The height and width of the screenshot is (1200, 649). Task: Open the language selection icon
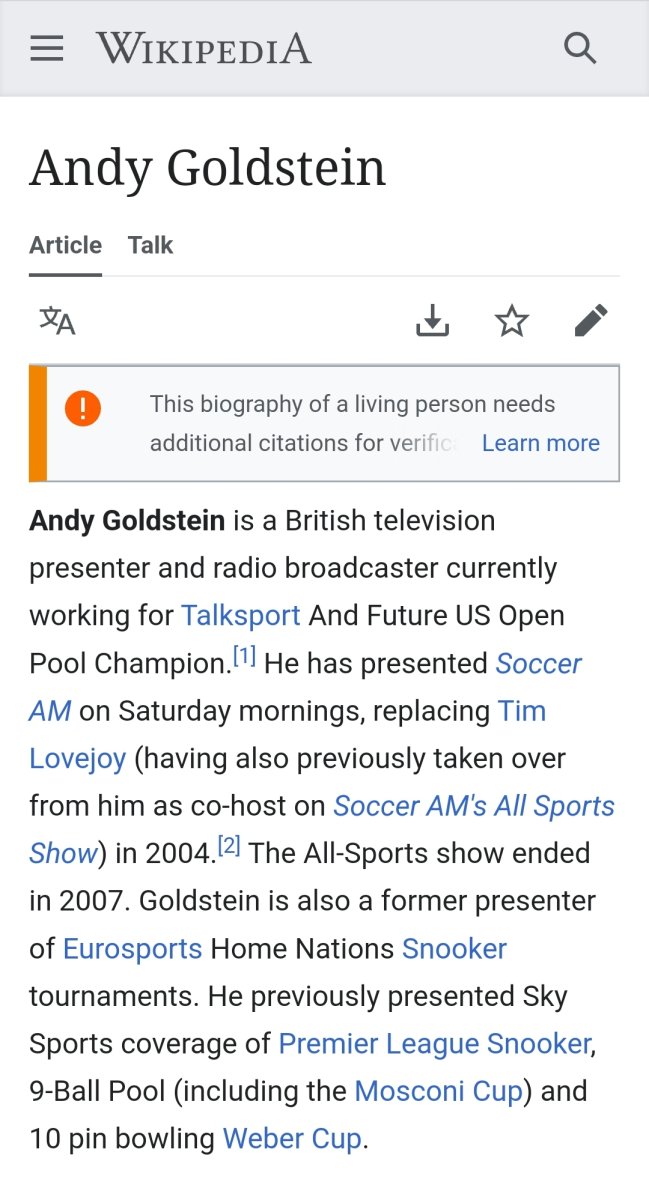pyautogui.click(x=57, y=321)
